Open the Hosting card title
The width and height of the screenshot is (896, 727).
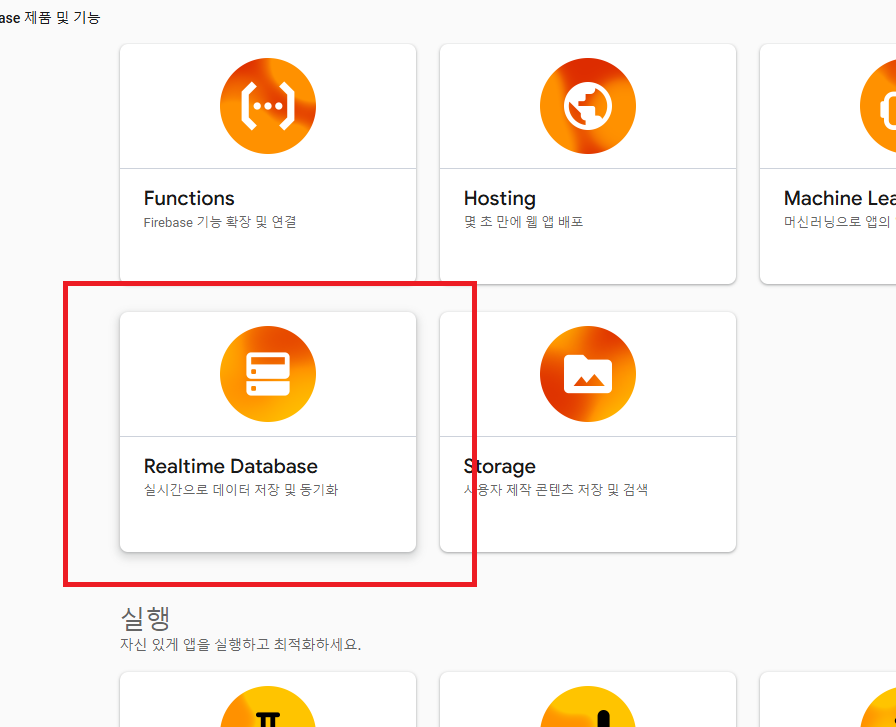tap(499, 198)
